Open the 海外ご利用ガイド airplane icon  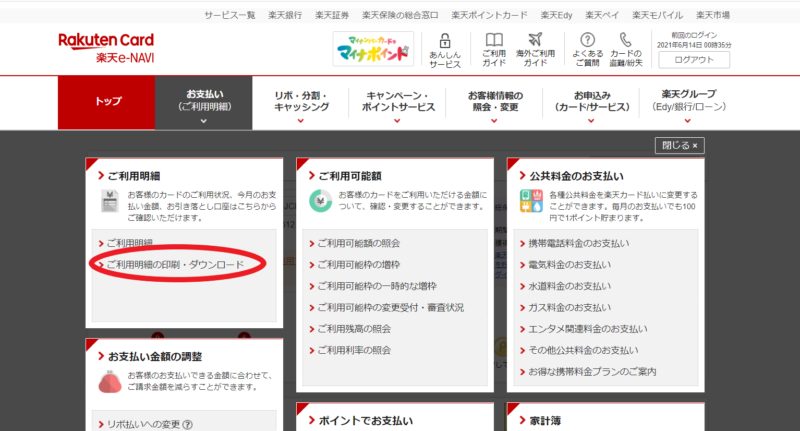[535, 39]
